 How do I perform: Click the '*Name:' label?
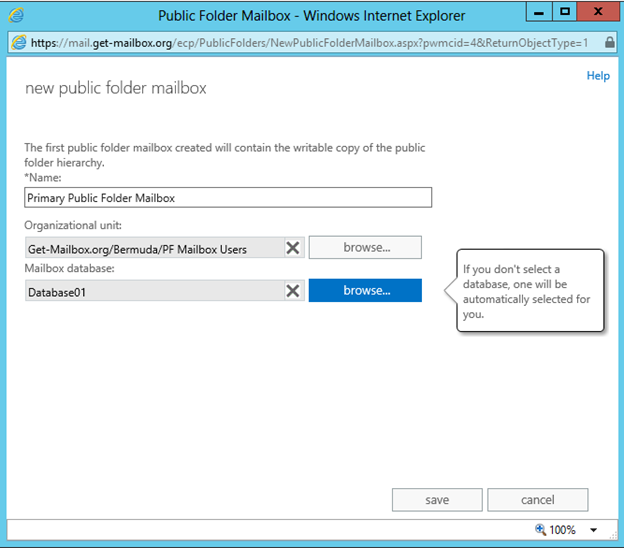[43, 177]
